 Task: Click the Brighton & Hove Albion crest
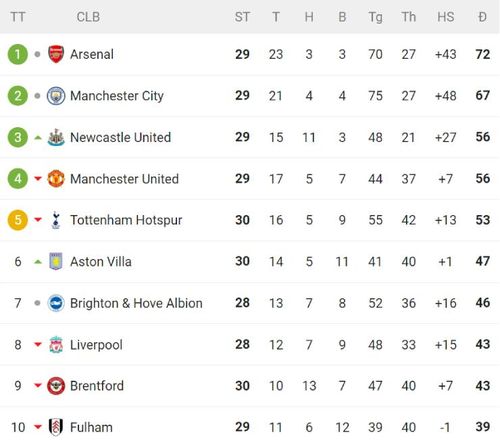point(56,303)
